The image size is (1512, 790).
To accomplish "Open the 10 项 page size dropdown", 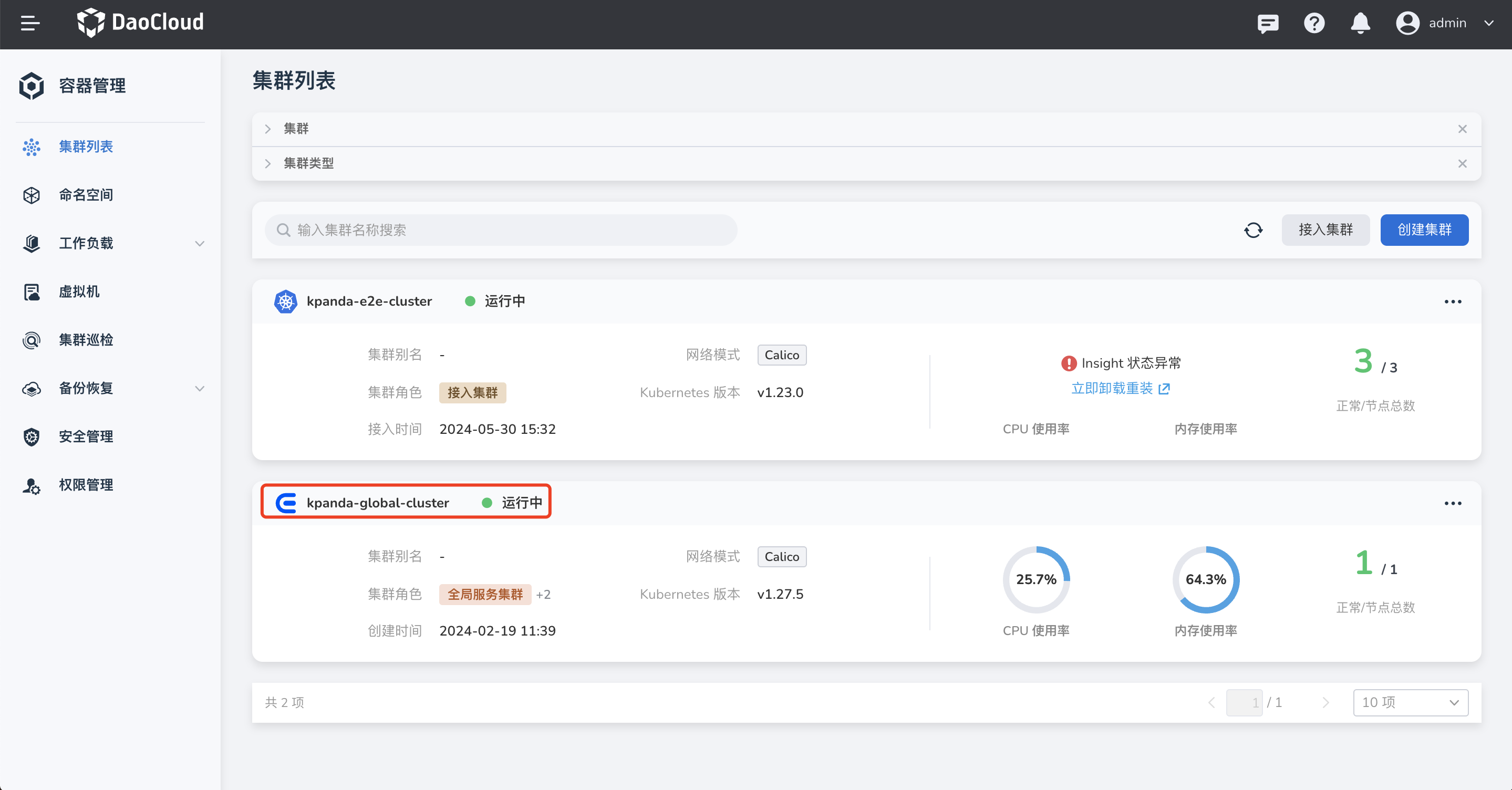I will (1410, 703).
